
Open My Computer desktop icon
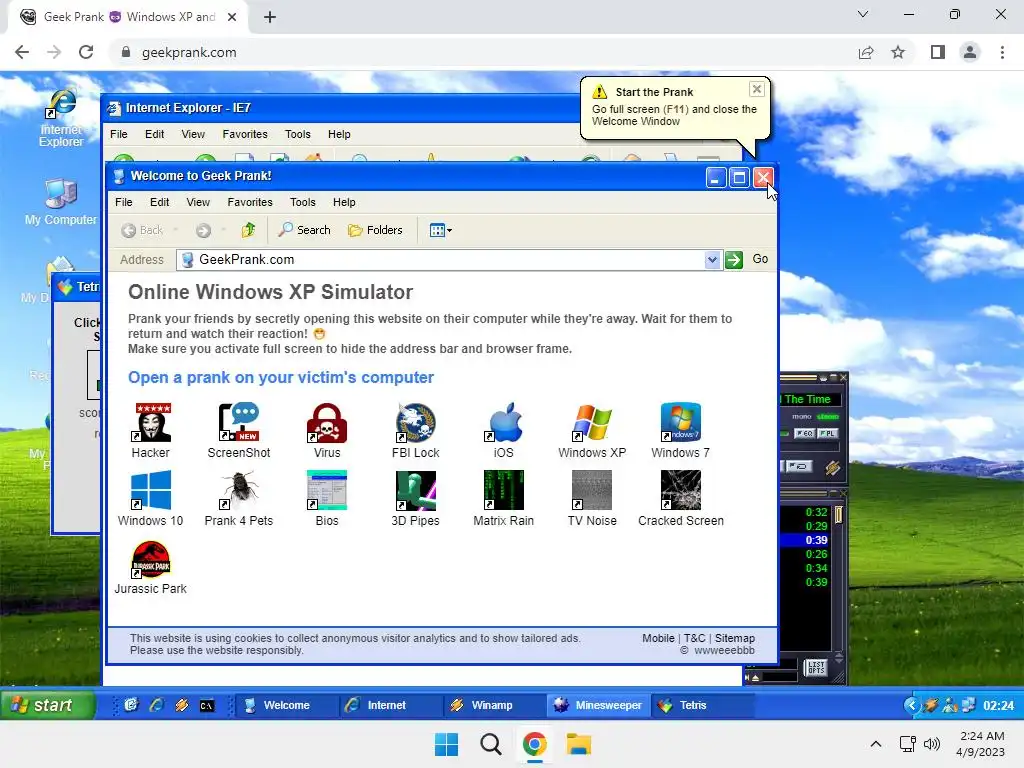point(61,202)
